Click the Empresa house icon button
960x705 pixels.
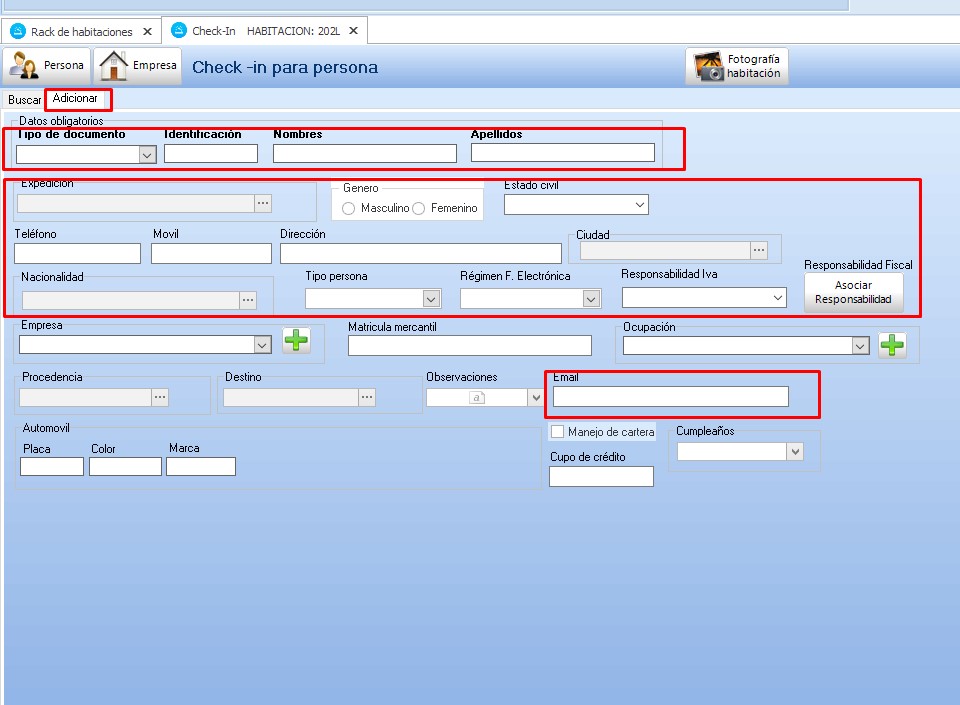[138, 66]
